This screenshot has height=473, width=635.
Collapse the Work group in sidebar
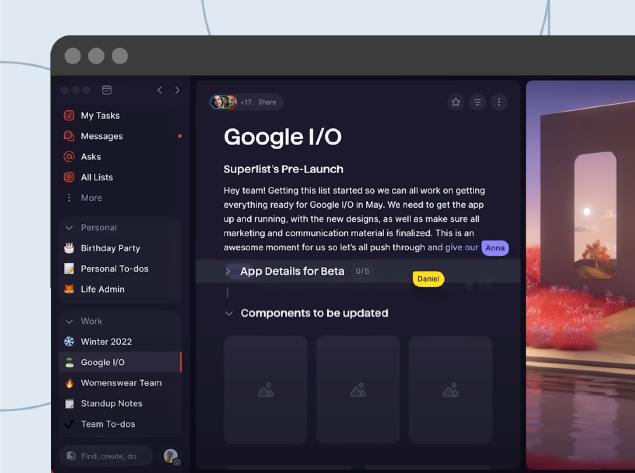69,321
